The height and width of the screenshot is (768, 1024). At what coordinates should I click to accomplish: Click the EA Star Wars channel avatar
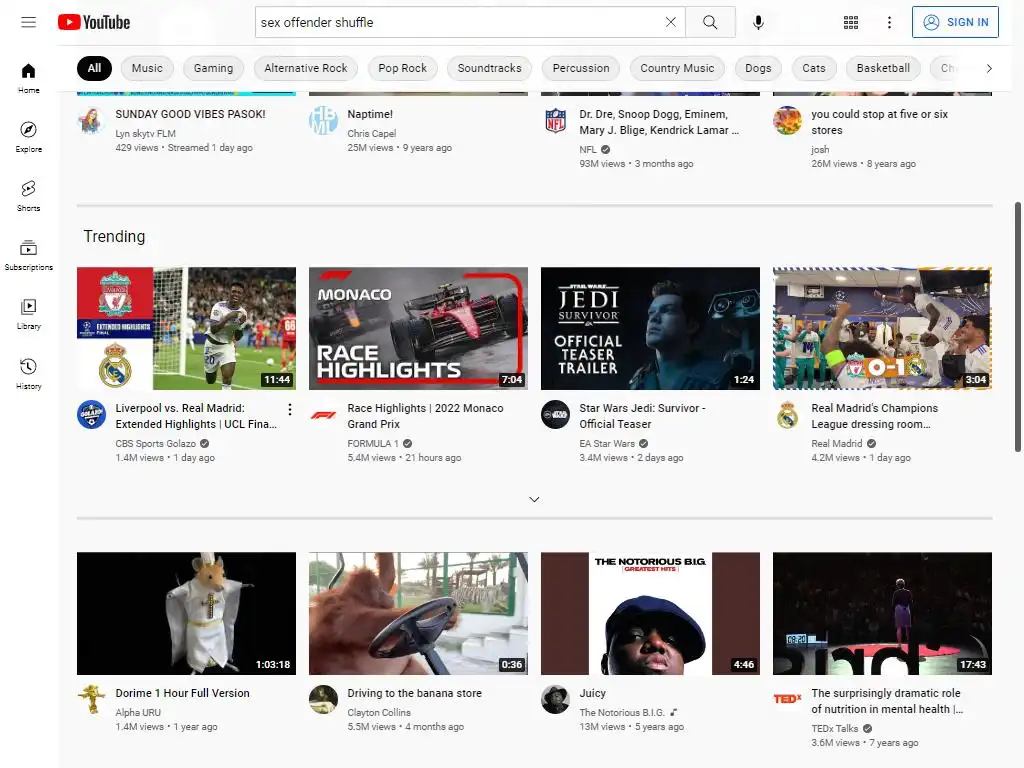click(555, 415)
